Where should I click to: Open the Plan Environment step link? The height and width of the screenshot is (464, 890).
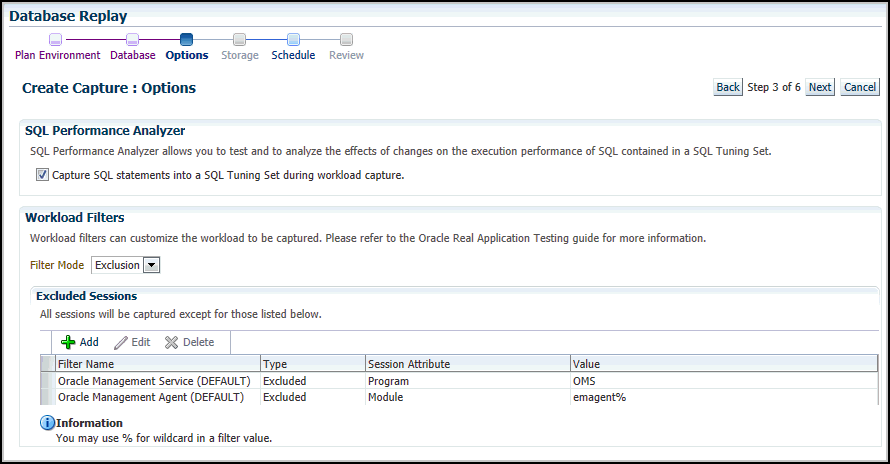(57, 56)
